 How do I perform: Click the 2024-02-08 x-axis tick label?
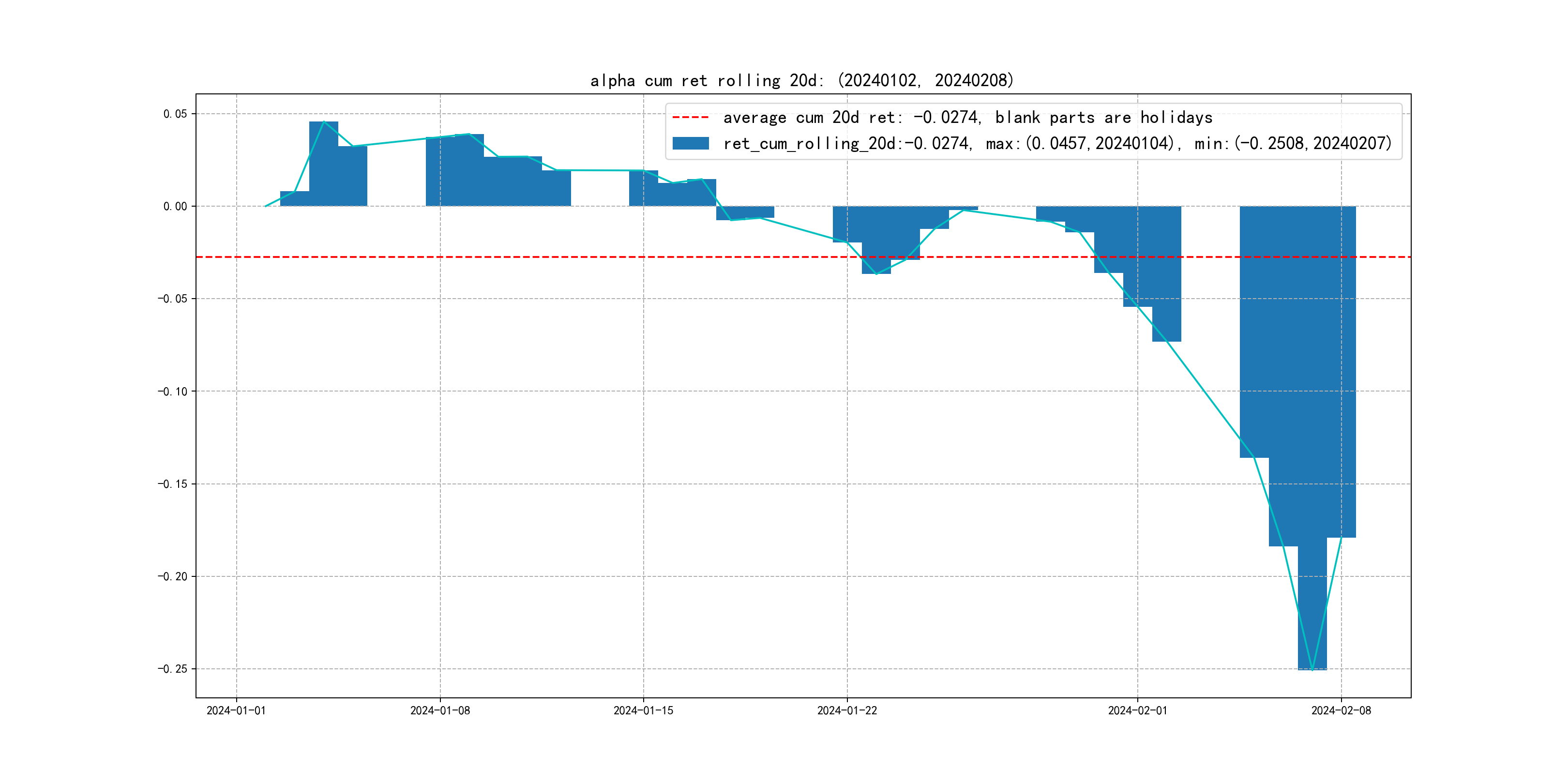[1341, 710]
